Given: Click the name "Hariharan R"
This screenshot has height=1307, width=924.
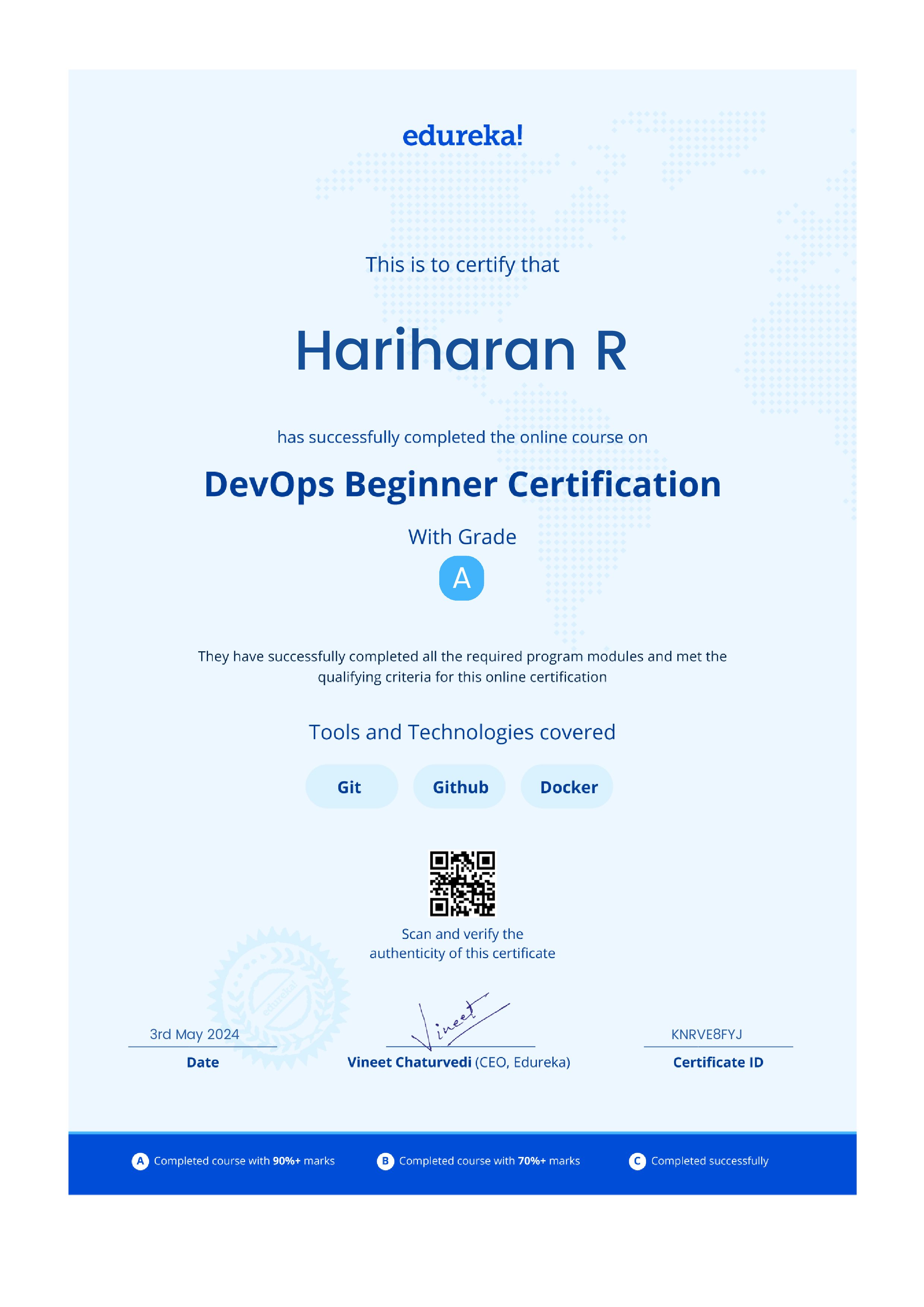Looking at the screenshot, I should coord(462,350).
